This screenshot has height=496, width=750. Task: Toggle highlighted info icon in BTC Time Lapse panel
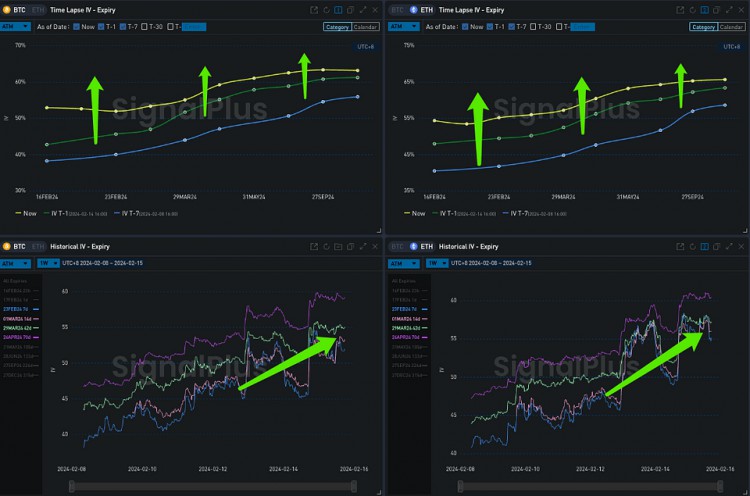pos(338,10)
